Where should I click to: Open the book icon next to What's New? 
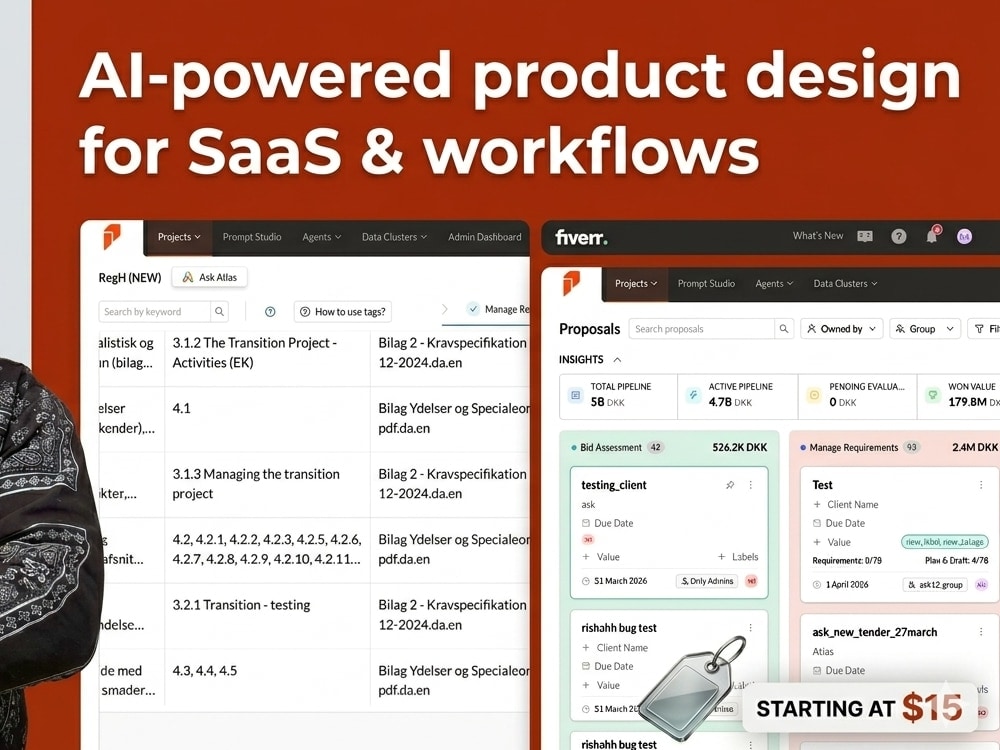coord(865,236)
